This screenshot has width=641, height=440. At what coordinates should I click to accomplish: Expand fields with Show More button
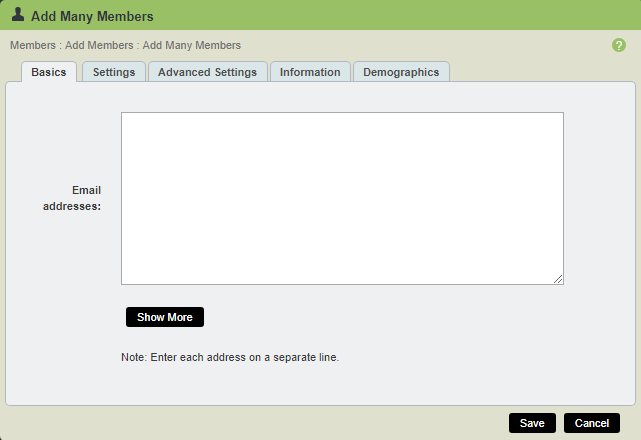[165, 317]
